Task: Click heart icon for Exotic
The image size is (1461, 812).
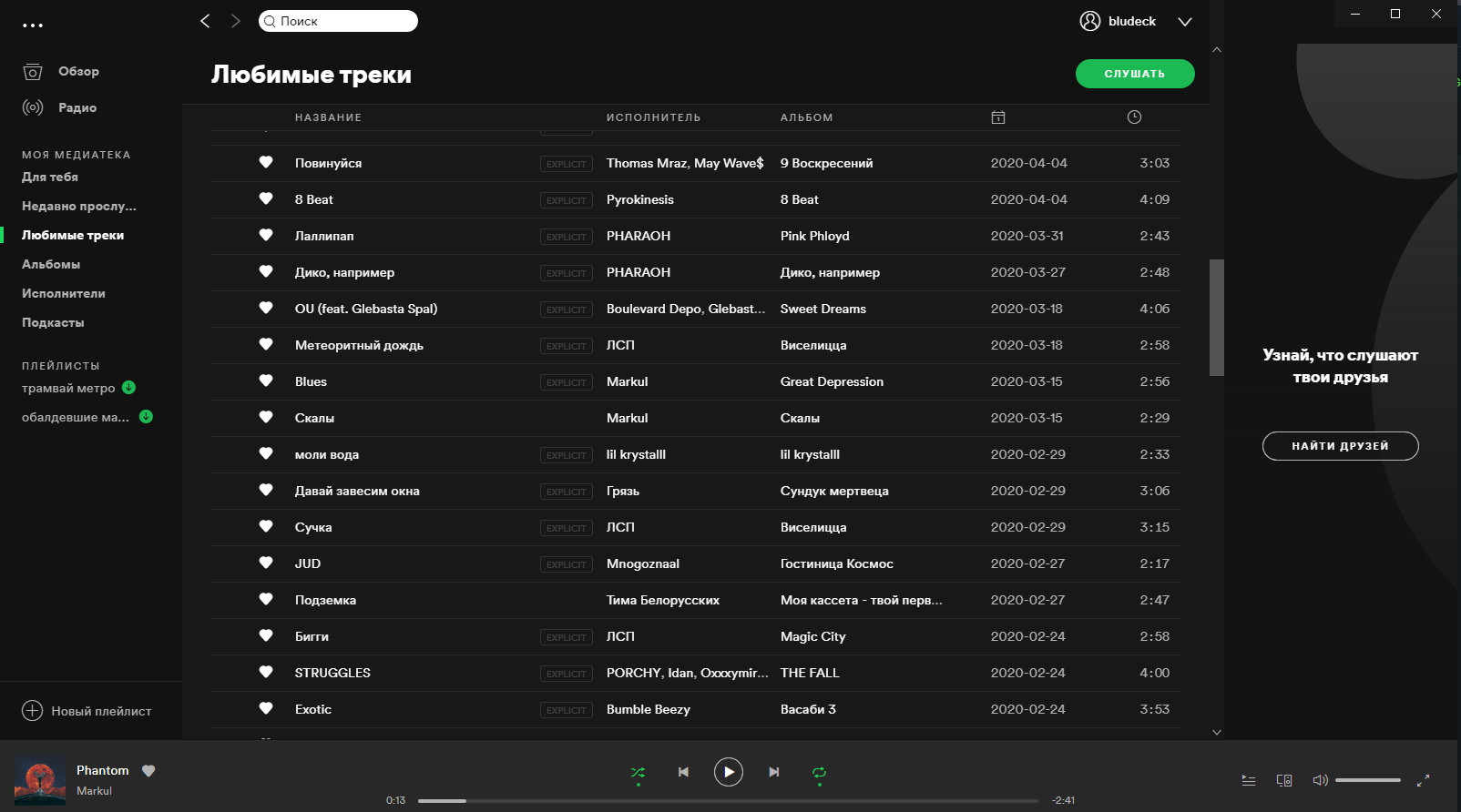Action: pyautogui.click(x=266, y=708)
